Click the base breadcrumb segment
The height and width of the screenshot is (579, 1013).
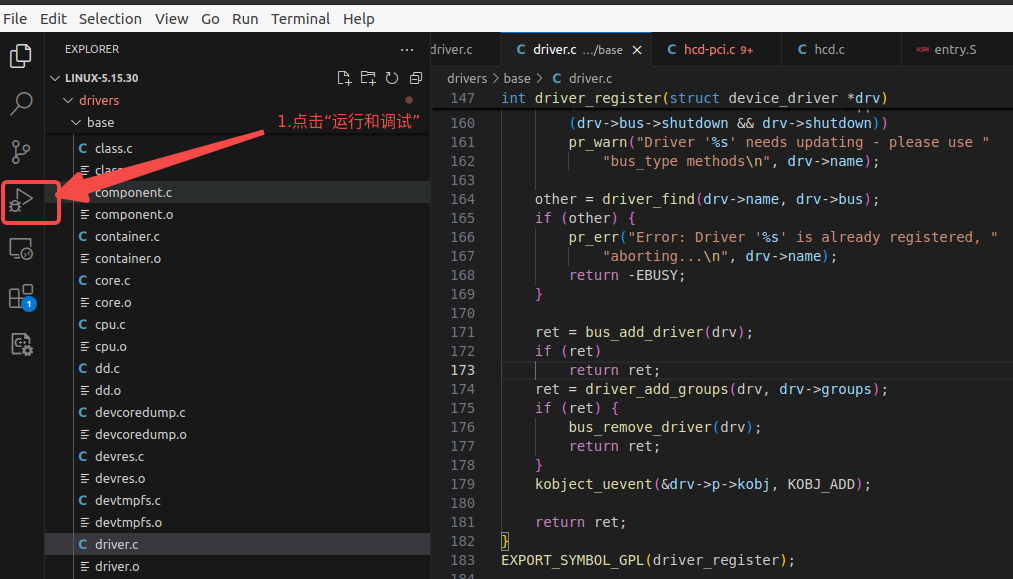pos(517,78)
